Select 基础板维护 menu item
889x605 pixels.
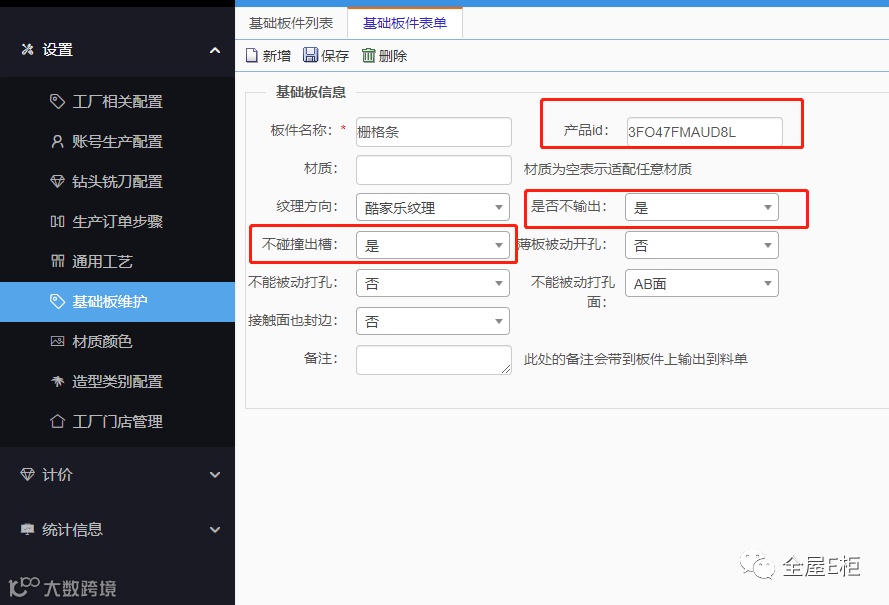pos(117,302)
